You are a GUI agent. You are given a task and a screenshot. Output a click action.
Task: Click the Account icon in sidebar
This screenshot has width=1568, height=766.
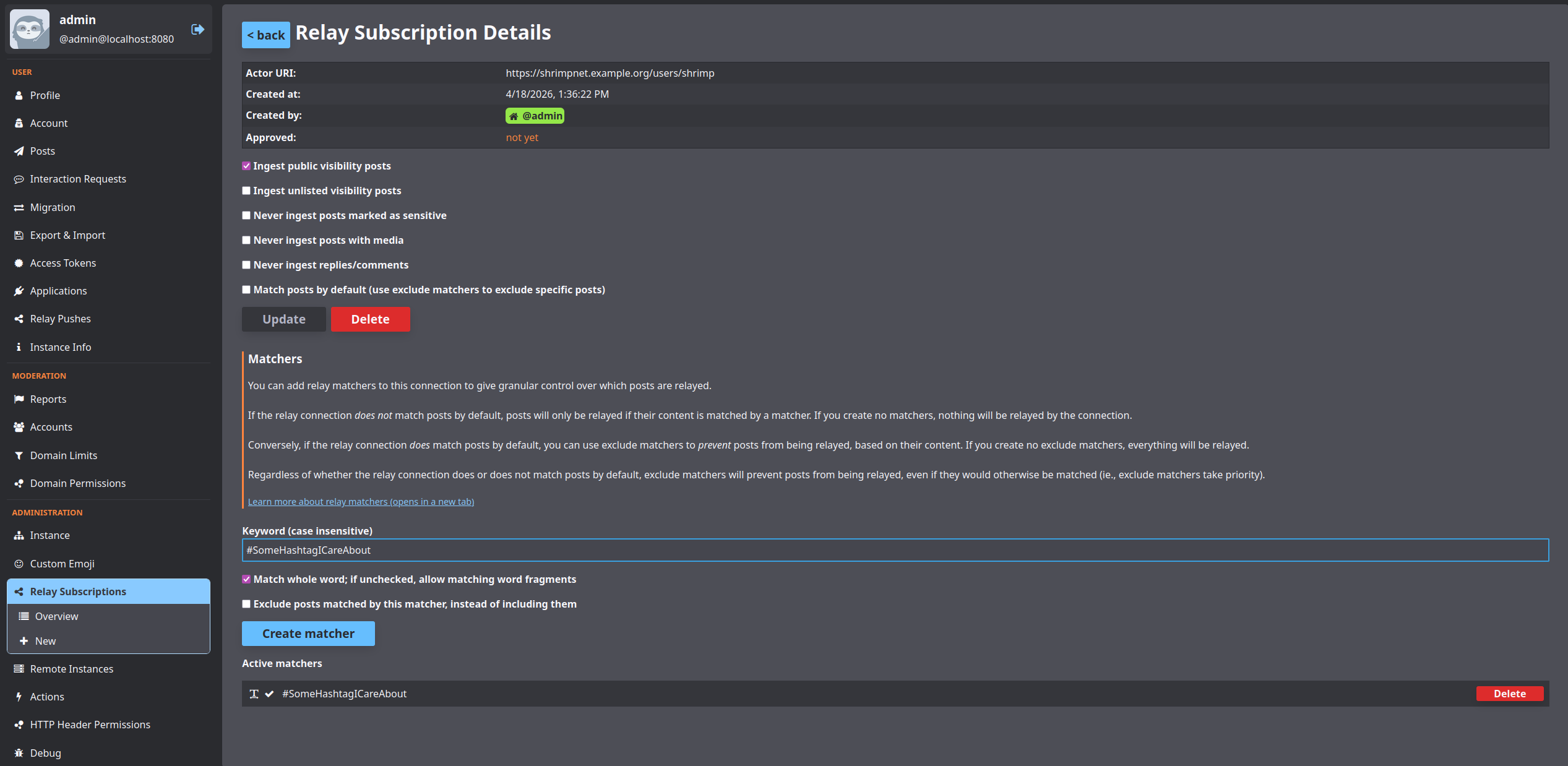point(19,123)
